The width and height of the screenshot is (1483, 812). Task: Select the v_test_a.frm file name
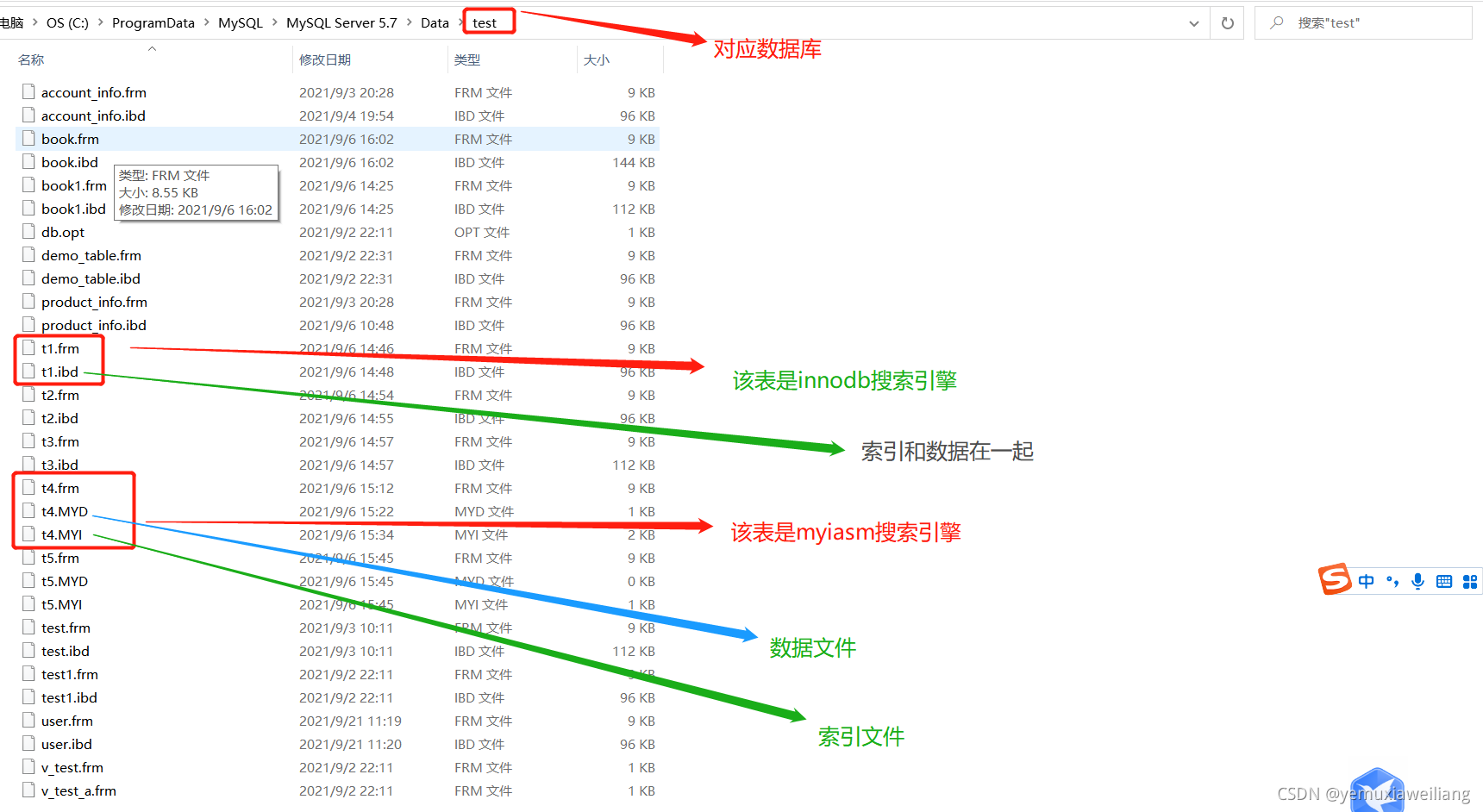coord(78,790)
